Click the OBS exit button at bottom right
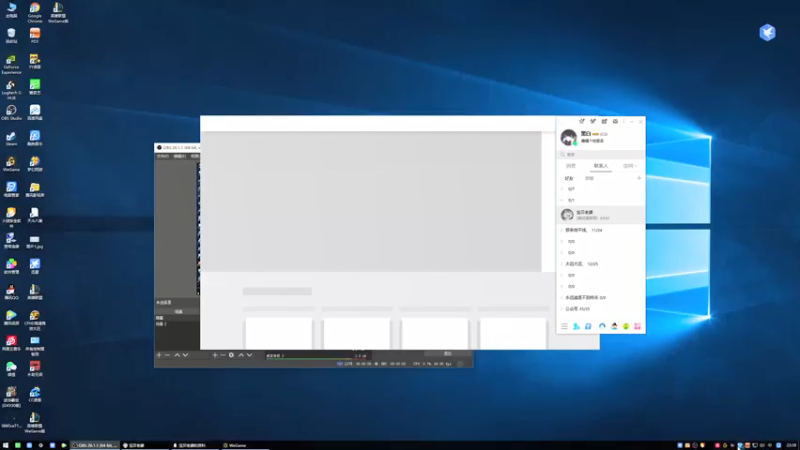Screen dimensions: 800x450 [447, 354]
